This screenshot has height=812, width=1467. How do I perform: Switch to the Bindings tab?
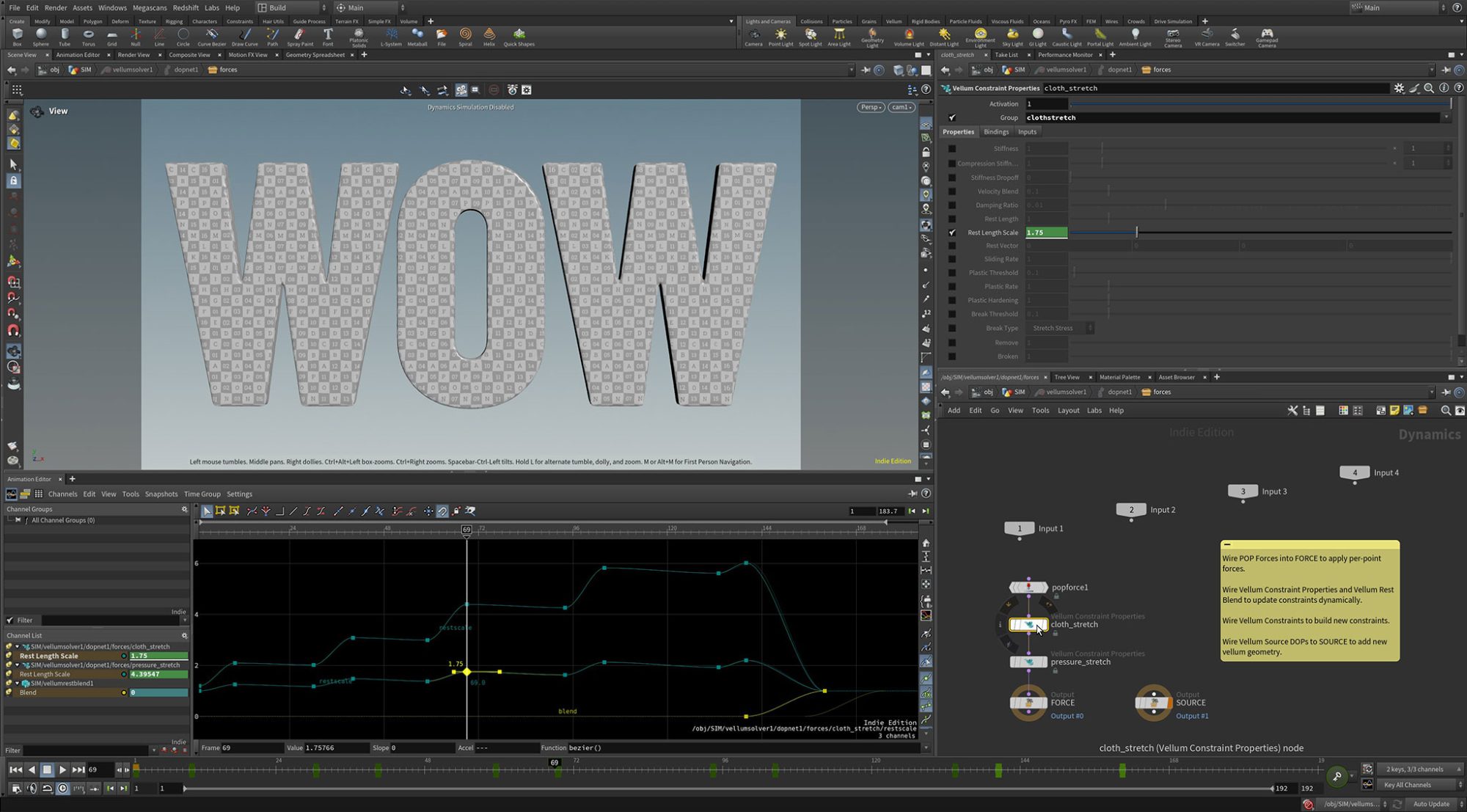tap(995, 132)
